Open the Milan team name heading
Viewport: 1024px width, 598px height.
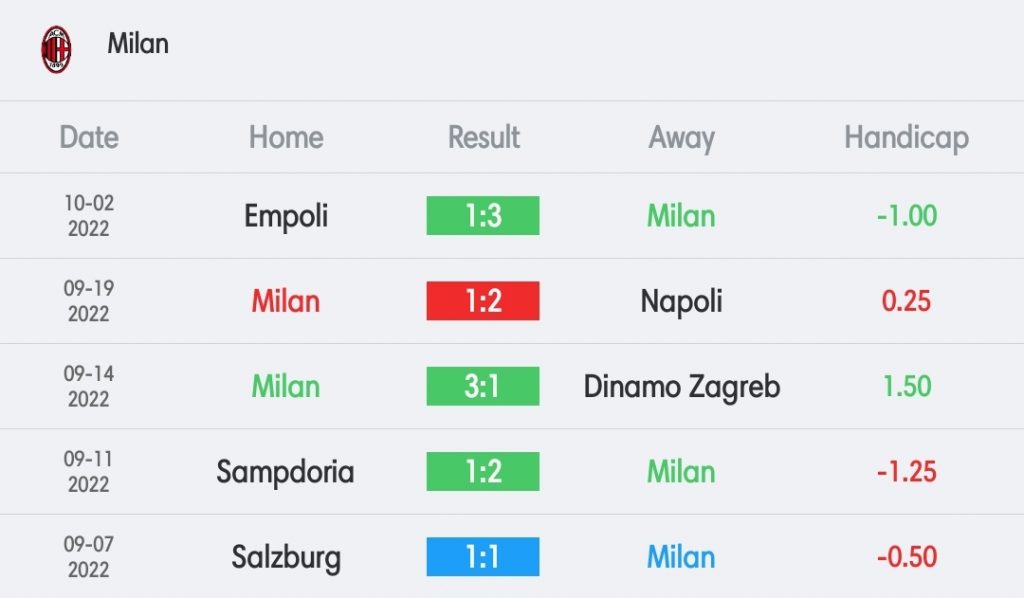(x=138, y=44)
